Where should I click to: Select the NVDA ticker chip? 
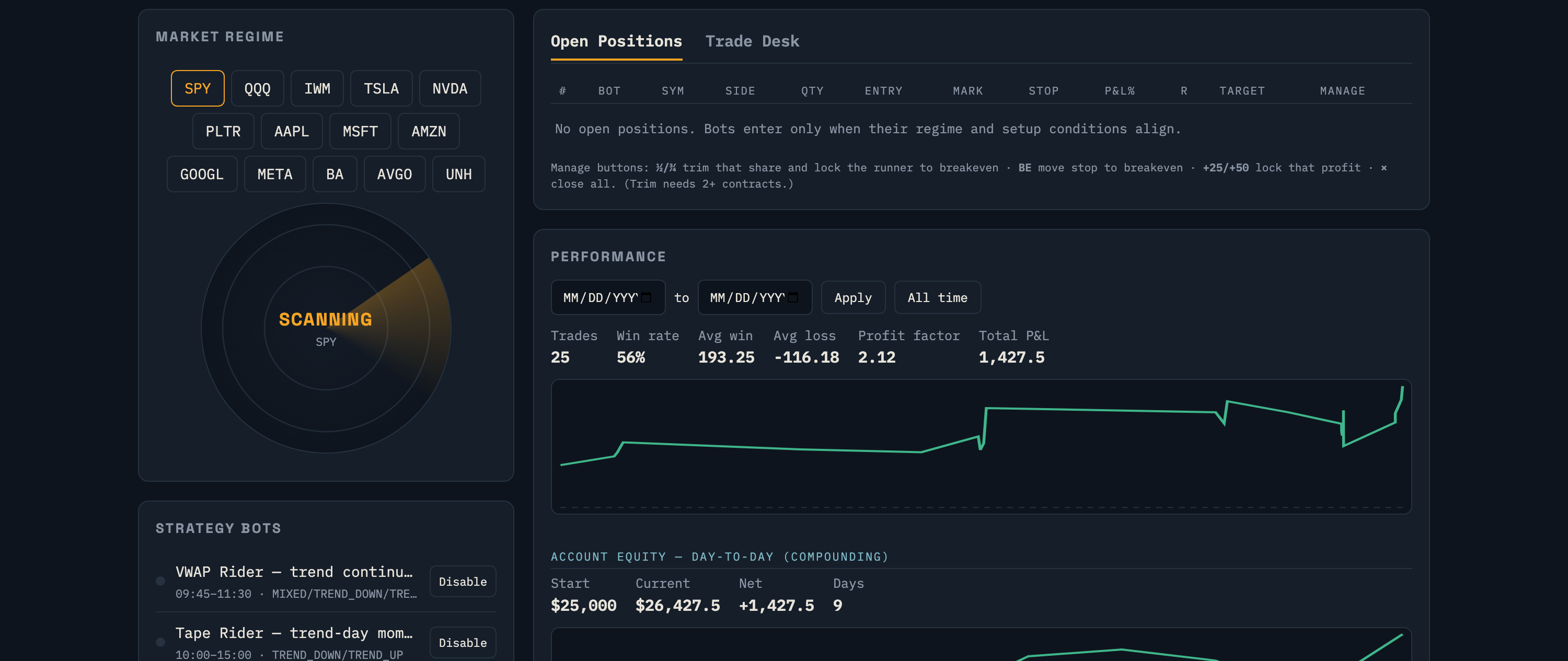[450, 89]
